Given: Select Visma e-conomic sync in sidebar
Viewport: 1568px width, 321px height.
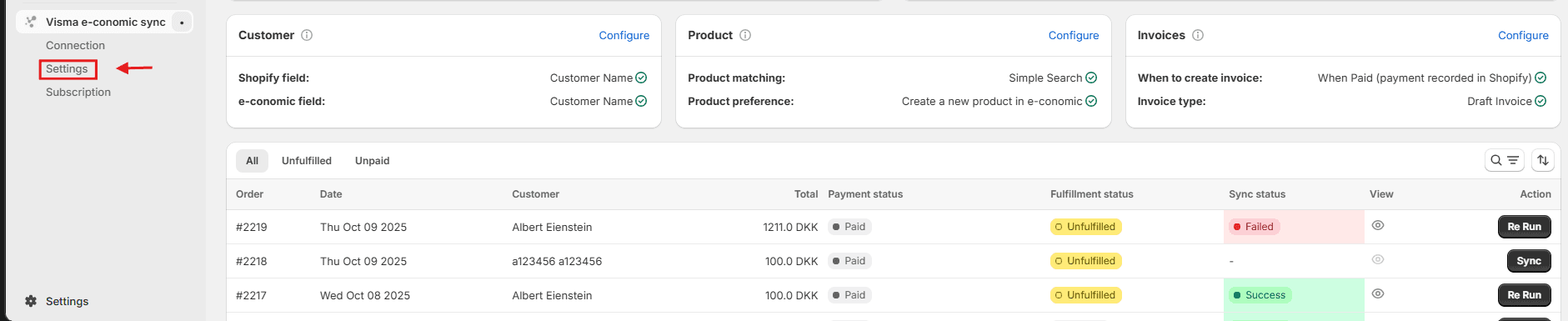Looking at the screenshot, I should pyautogui.click(x=106, y=23).
